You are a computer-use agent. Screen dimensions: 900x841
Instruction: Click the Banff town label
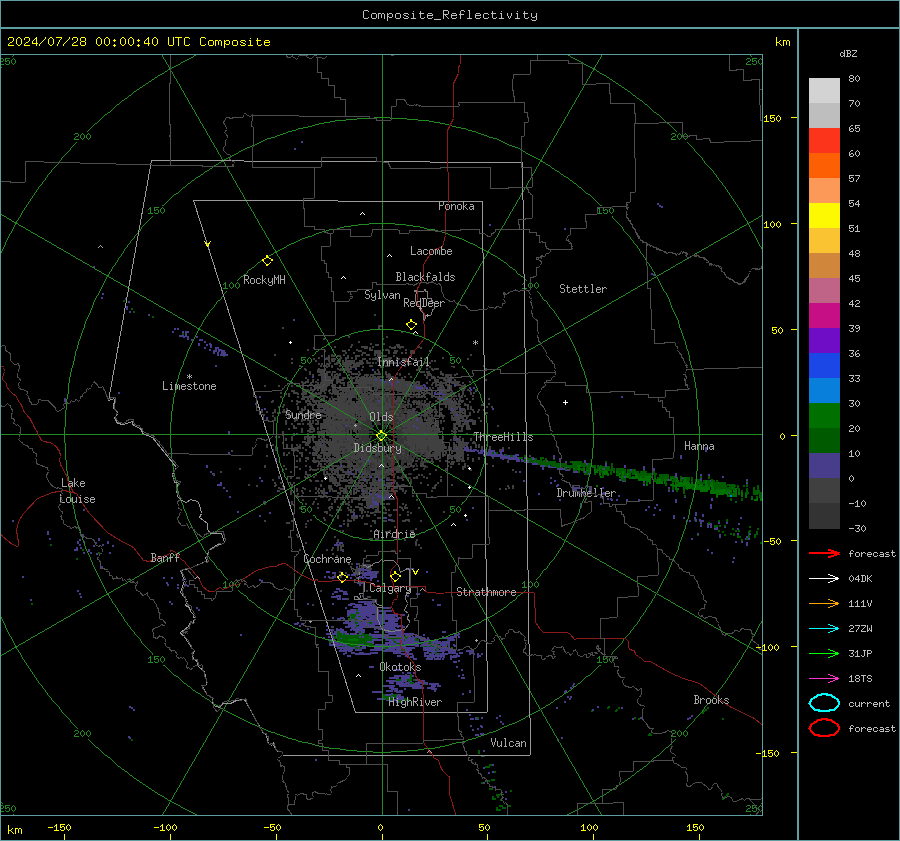165,557
